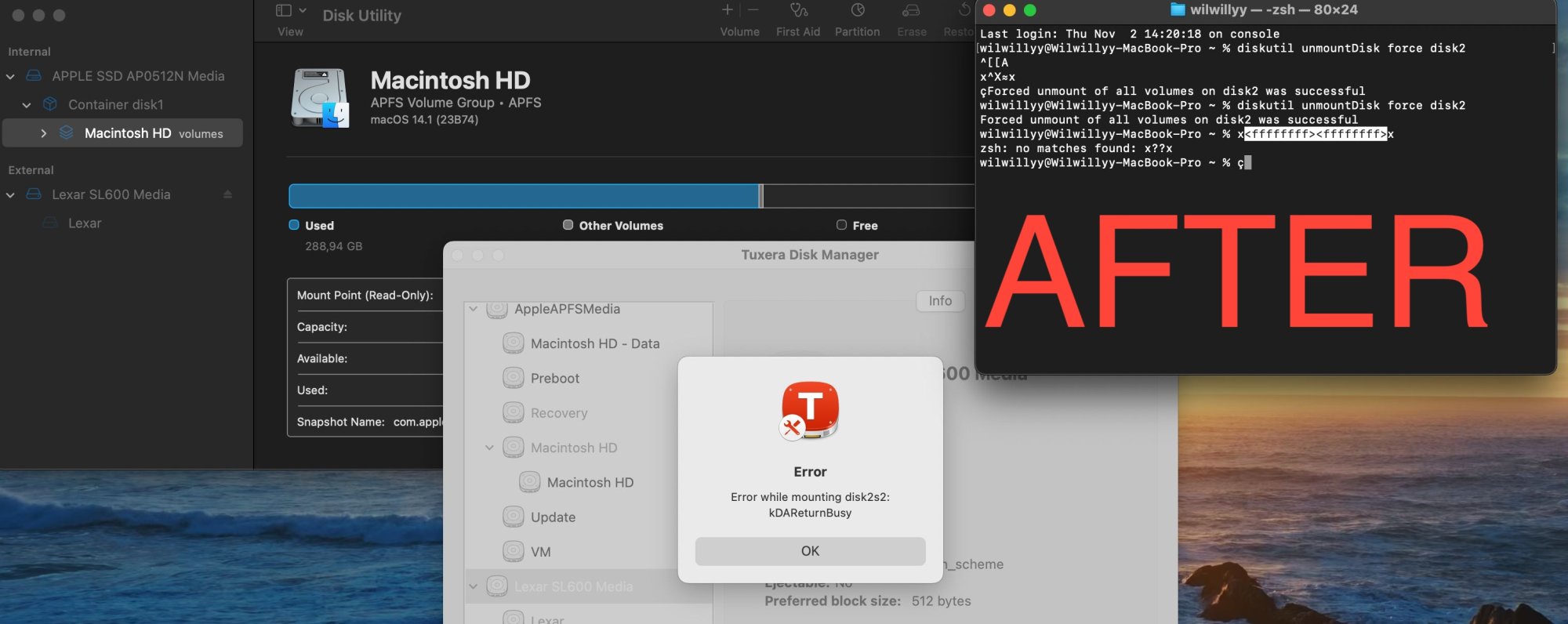Click Tuxera Disk Manager title bar
This screenshot has height=624, width=1568.
pos(810,255)
